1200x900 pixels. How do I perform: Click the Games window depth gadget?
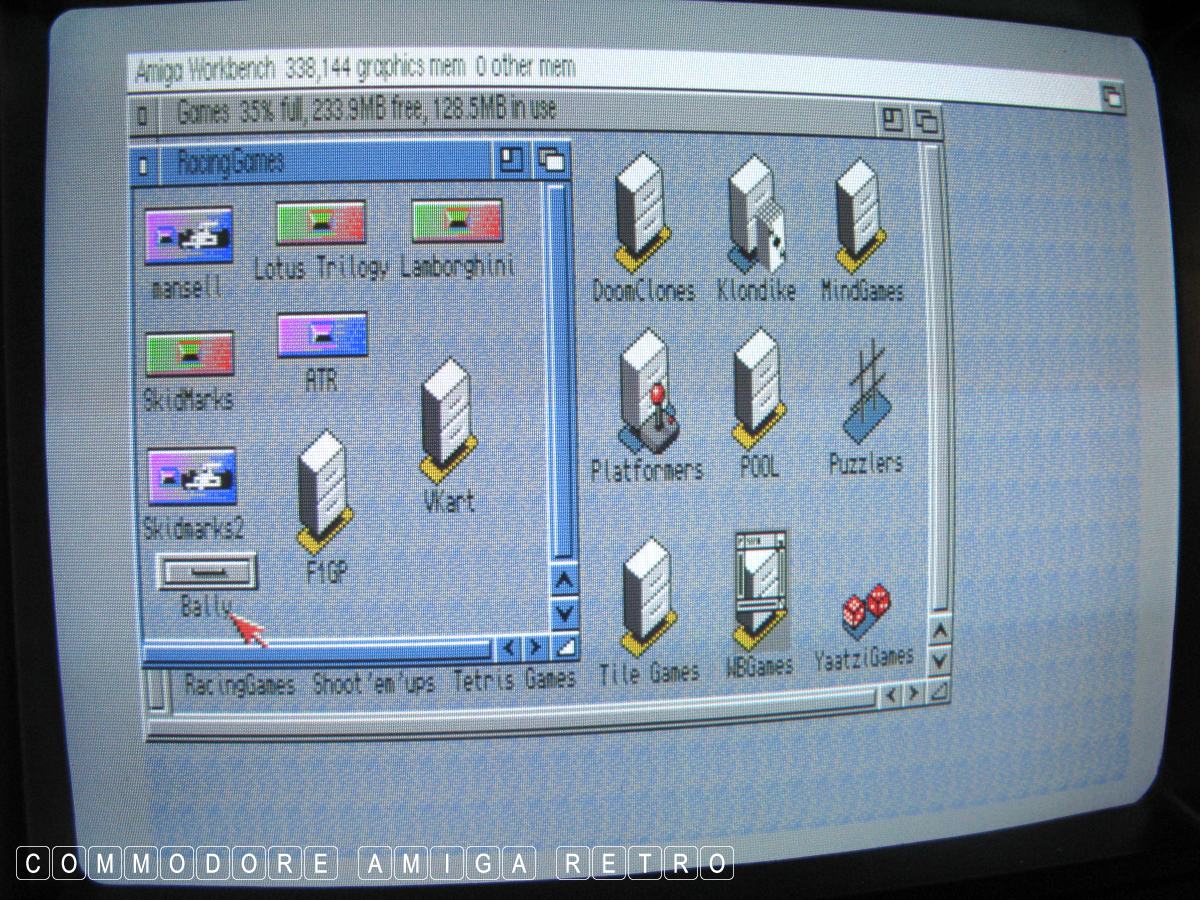click(x=926, y=122)
